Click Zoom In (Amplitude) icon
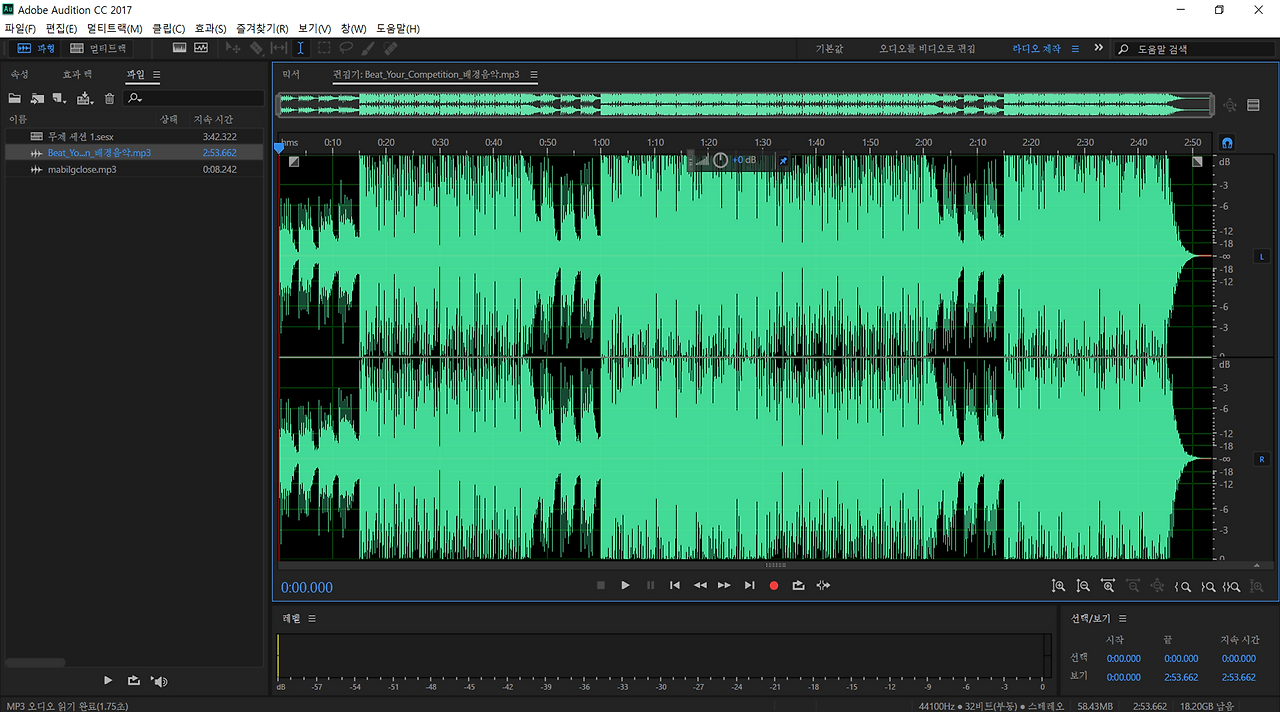This screenshot has height=712, width=1280. coord(1058,586)
